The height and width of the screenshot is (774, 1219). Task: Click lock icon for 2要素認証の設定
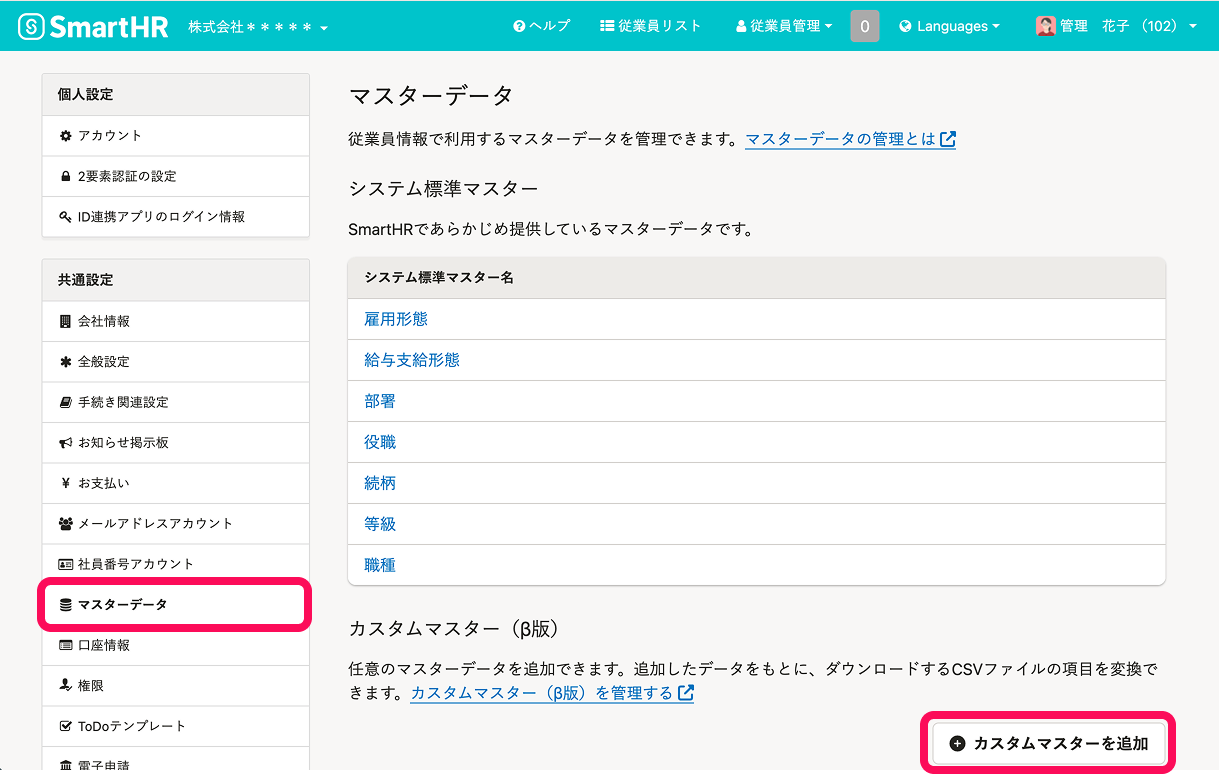point(66,176)
